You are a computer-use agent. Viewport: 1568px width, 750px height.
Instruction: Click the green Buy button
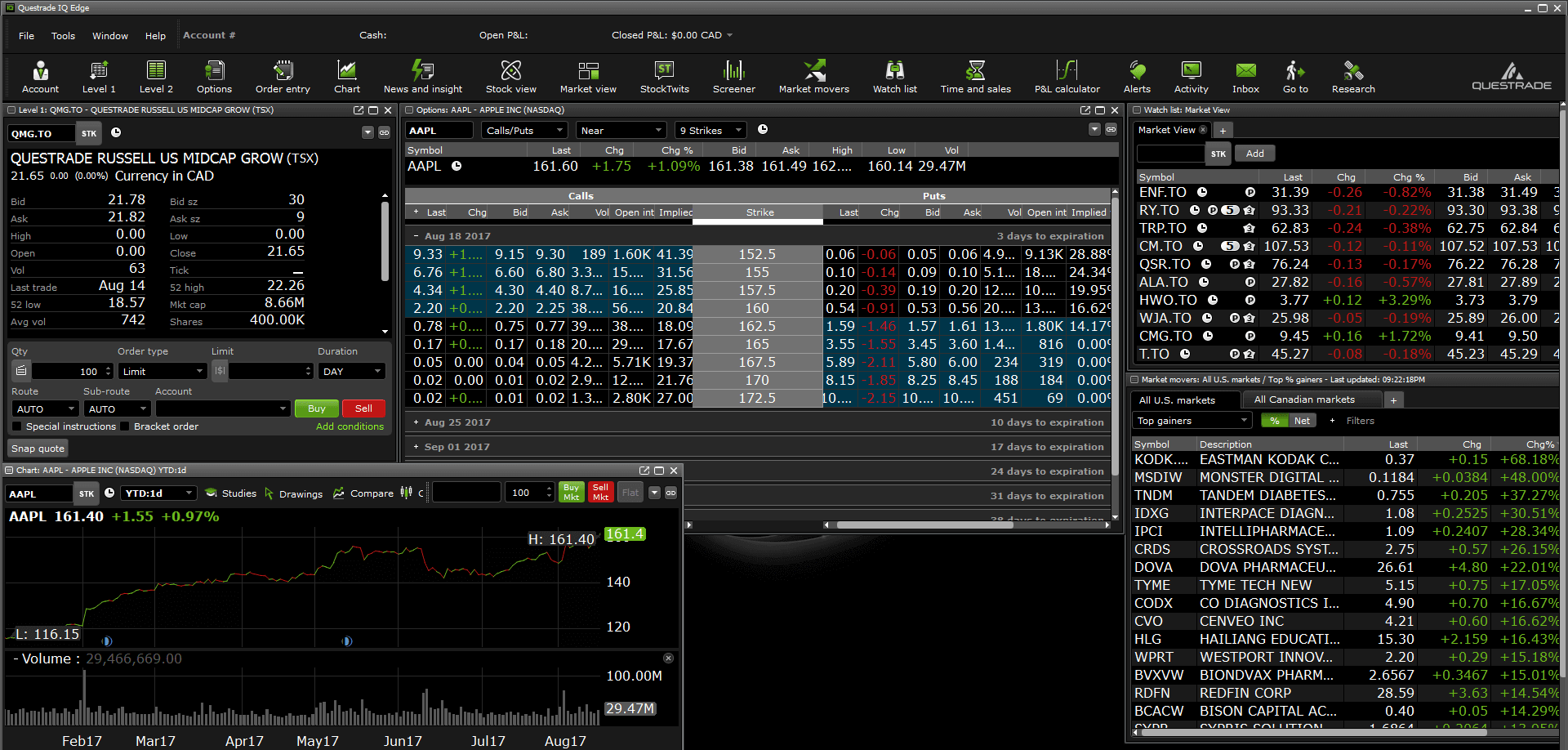point(316,408)
